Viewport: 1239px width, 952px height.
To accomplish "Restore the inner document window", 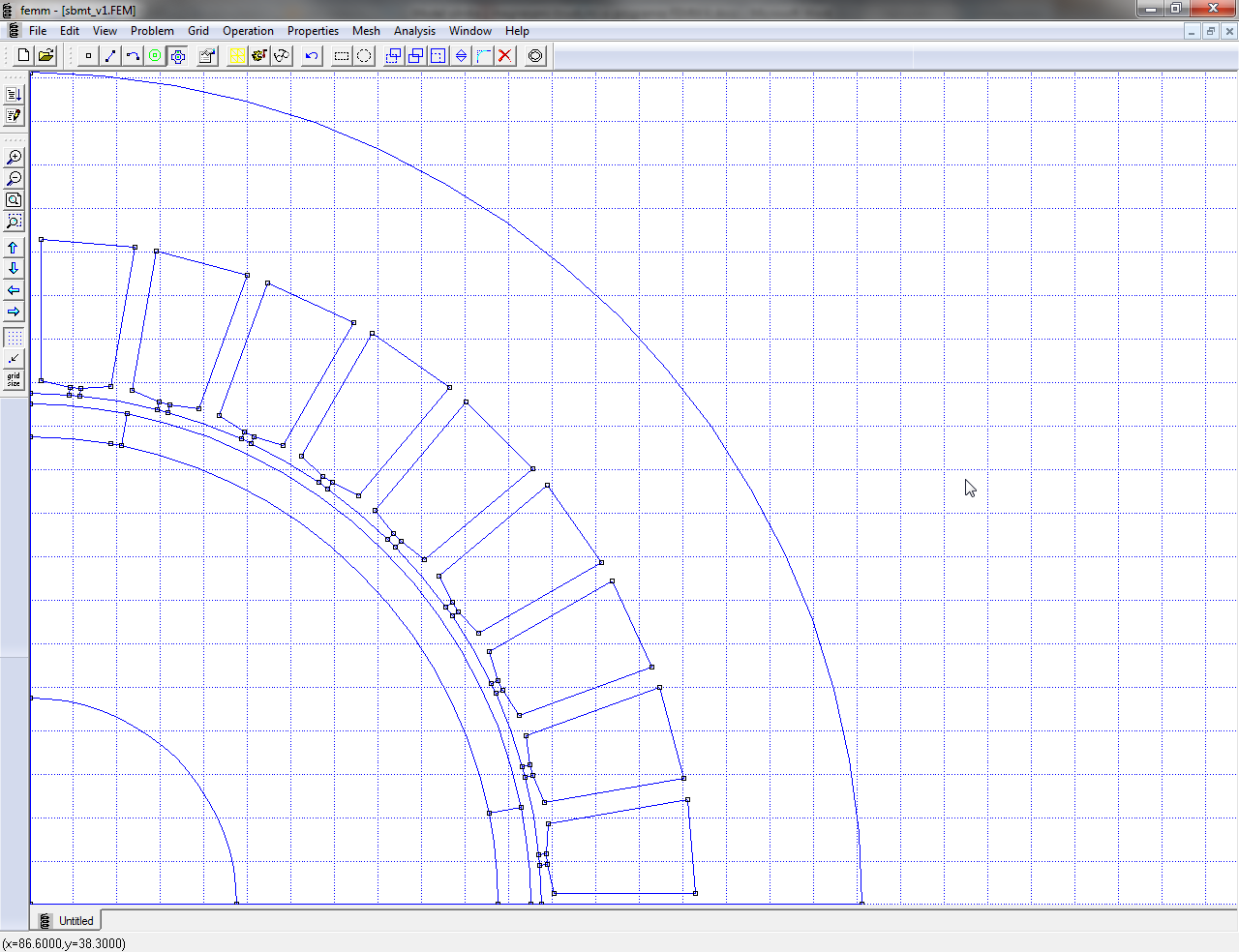I will click(x=1210, y=31).
